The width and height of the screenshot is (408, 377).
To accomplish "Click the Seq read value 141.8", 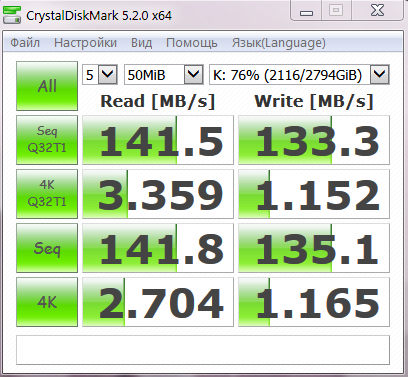I will click(x=158, y=248).
